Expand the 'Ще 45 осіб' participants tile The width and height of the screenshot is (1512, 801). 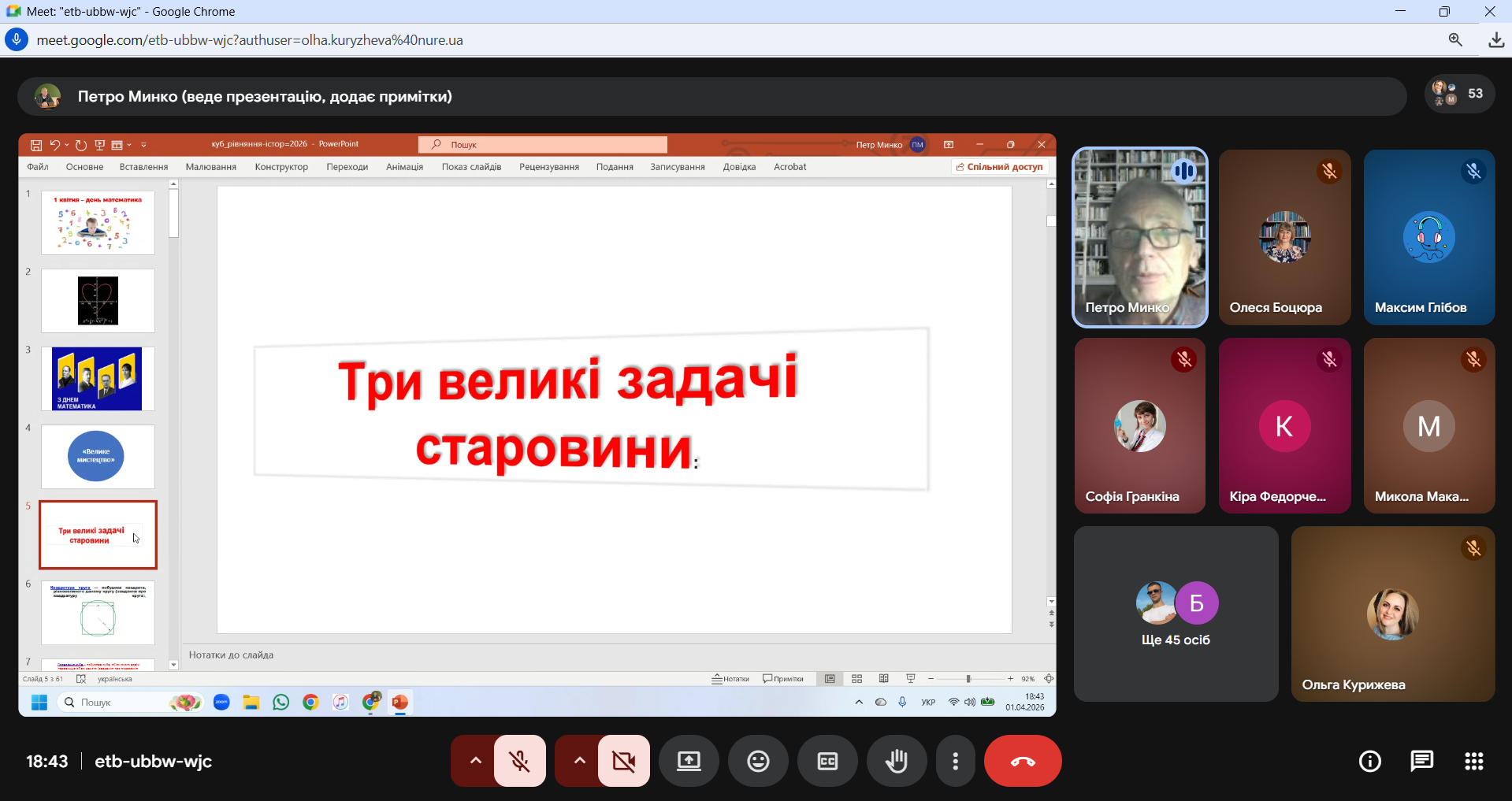coord(1176,614)
